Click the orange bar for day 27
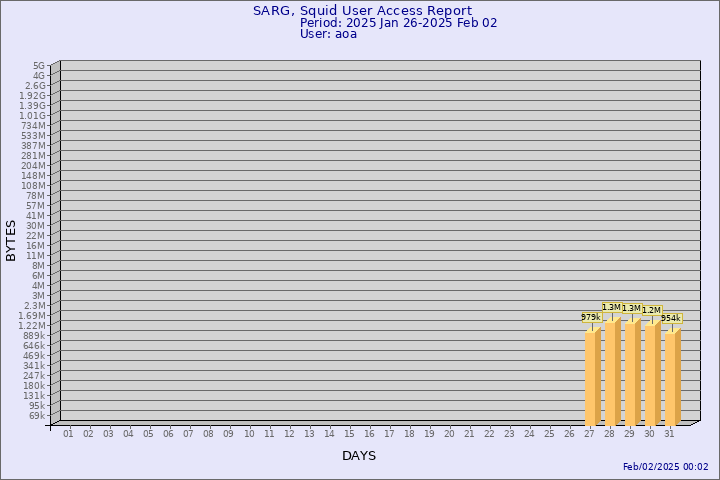 [x=592, y=377]
